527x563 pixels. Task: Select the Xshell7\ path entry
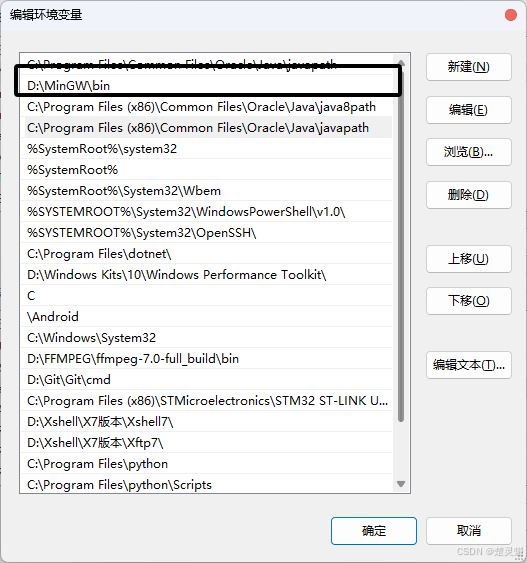(206, 422)
